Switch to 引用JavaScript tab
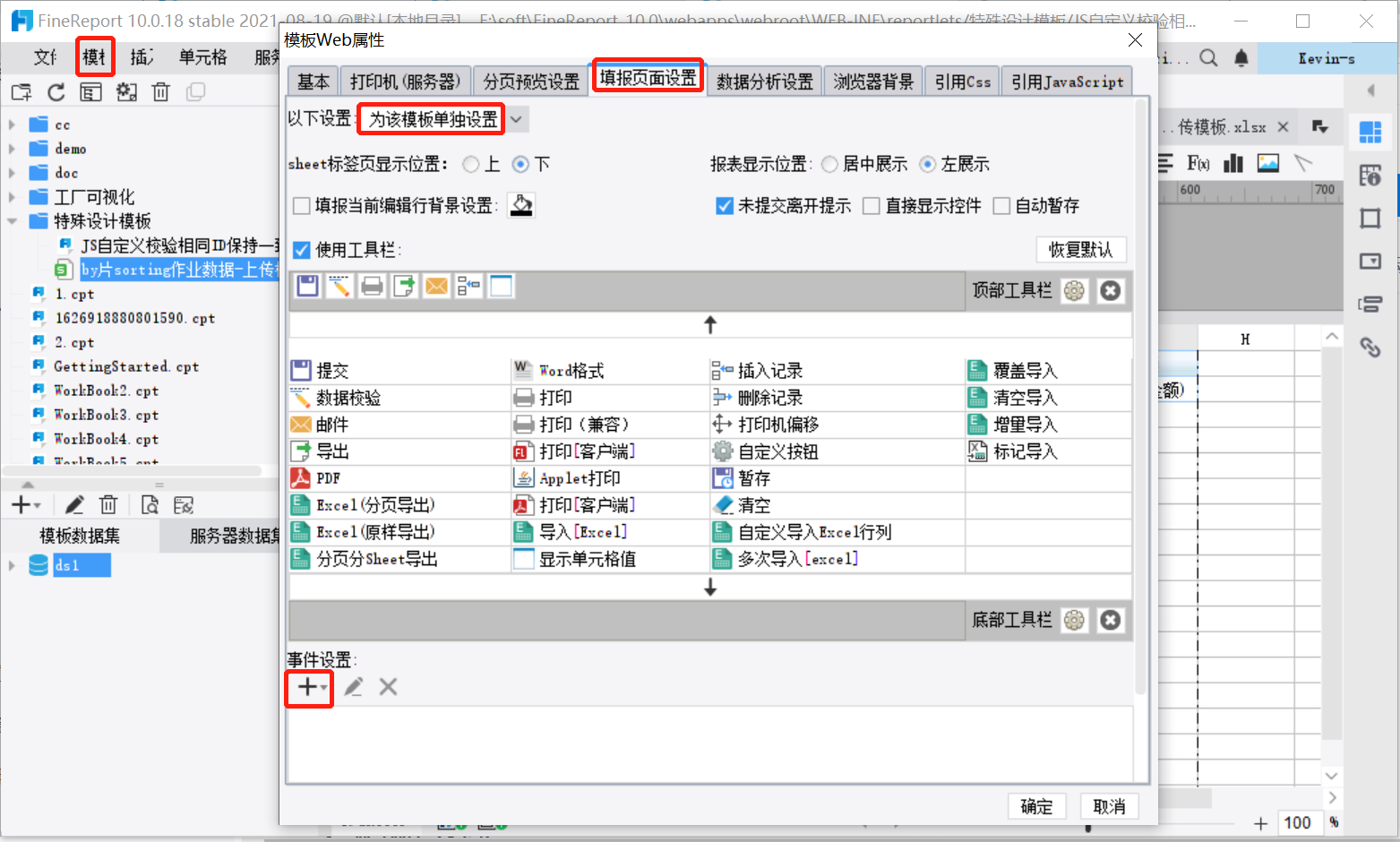The height and width of the screenshot is (842, 1400). (1067, 82)
